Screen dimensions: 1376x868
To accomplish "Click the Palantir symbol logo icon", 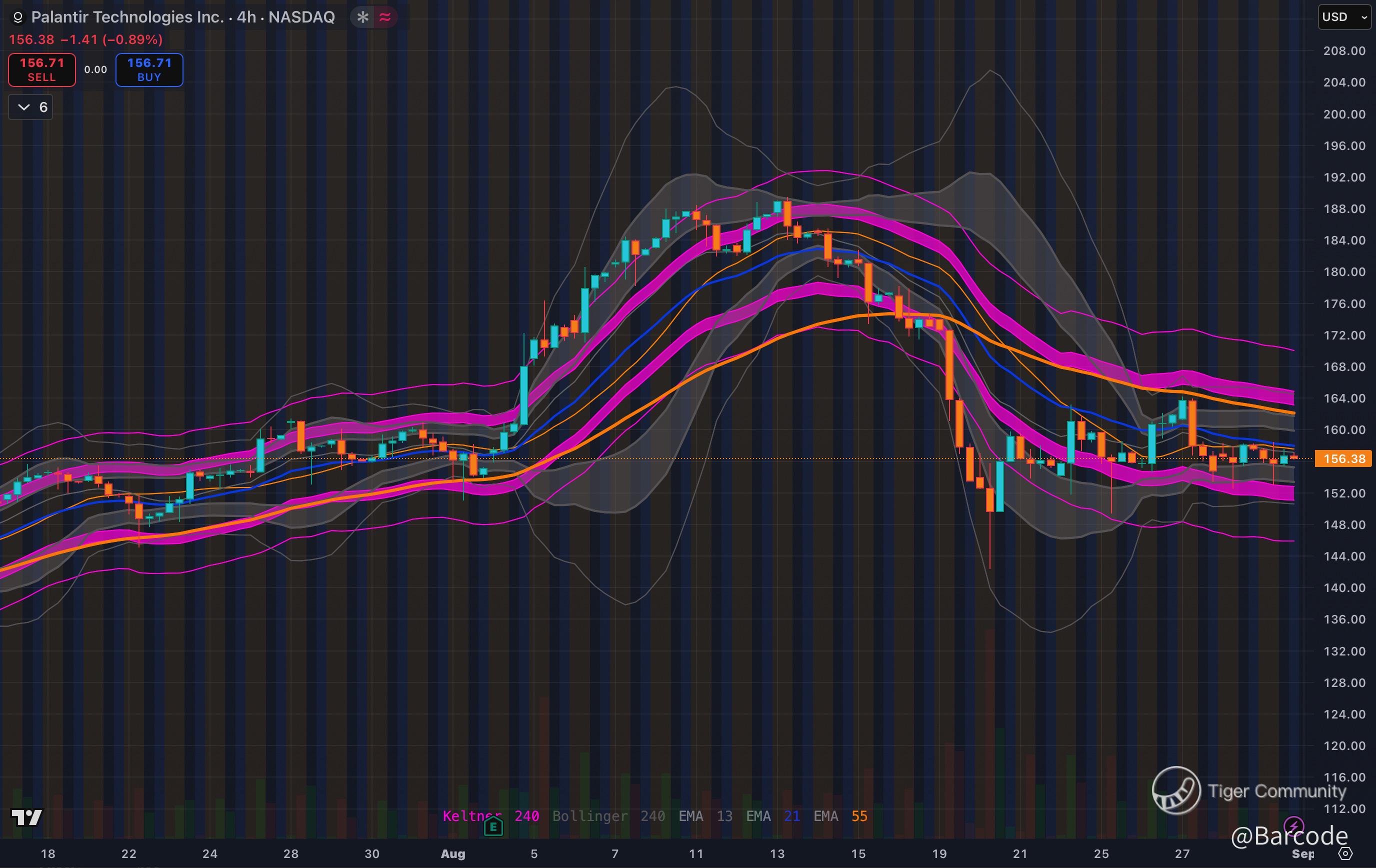I will pos(17,17).
